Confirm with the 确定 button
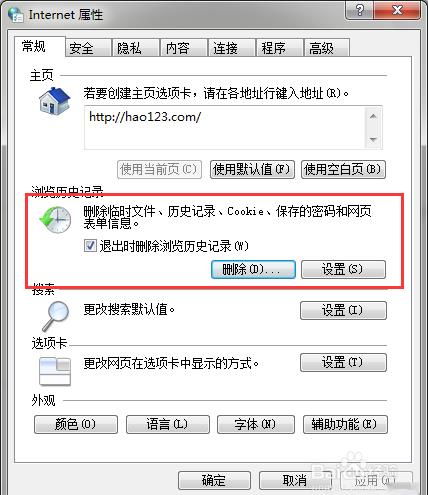The height and width of the screenshot is (495, 428). coord(214,480)
